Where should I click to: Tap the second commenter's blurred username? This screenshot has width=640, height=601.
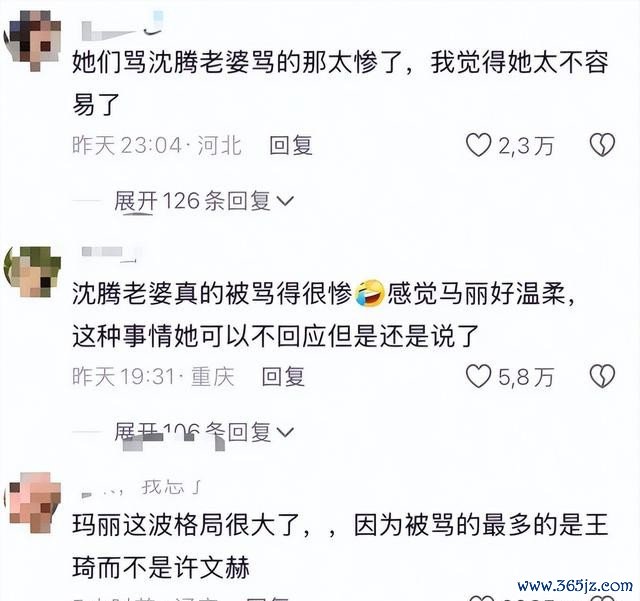pos(109,254)
